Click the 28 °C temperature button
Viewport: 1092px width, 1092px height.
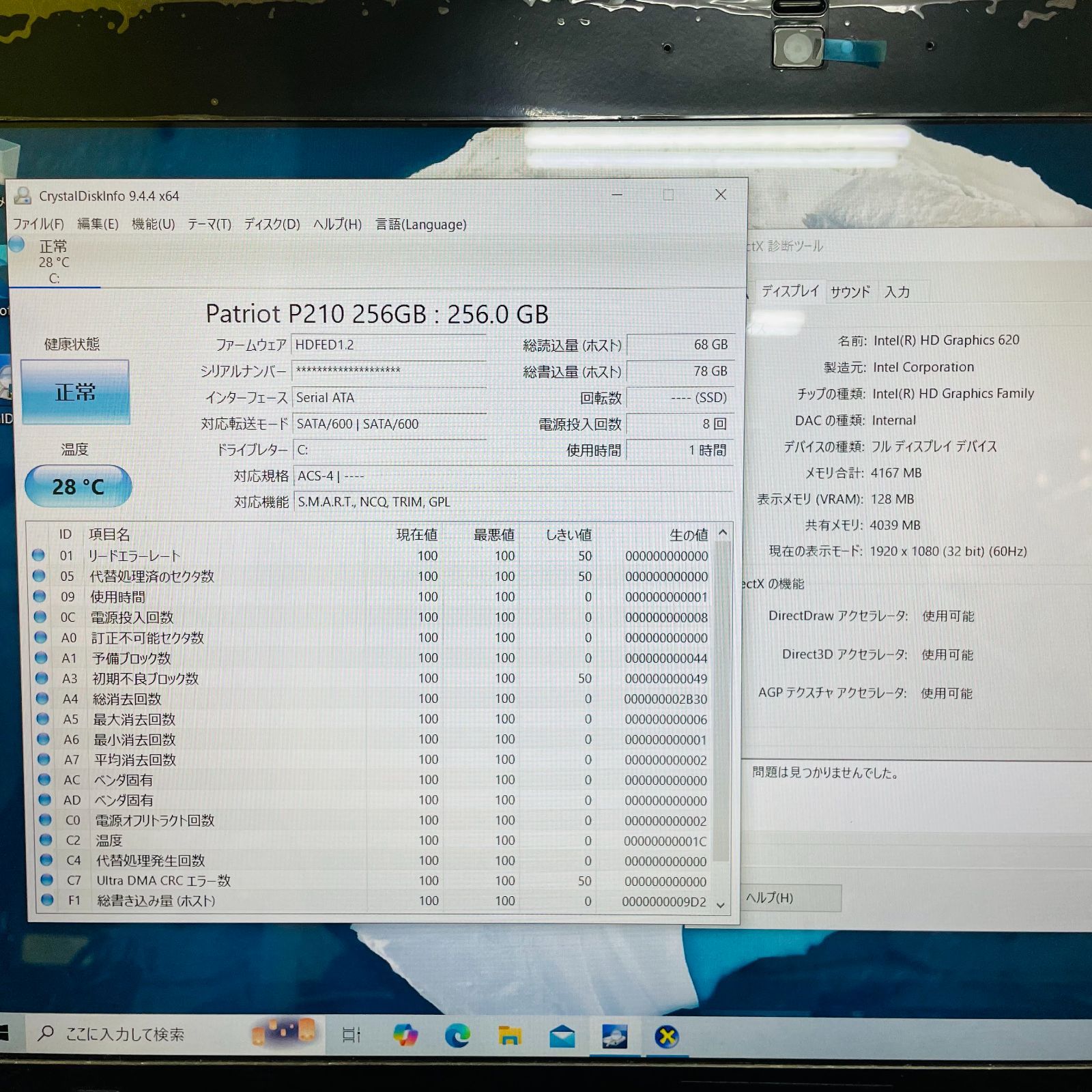click(78, 487)
